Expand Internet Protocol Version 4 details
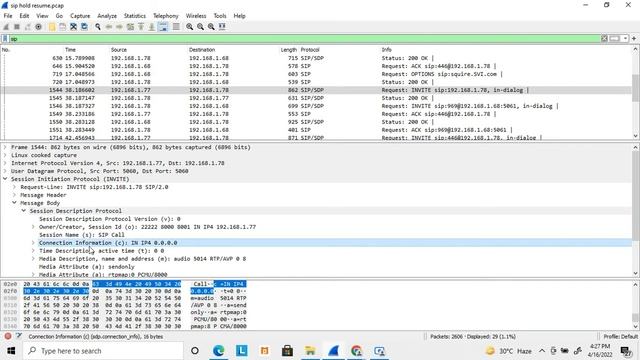The width and height of the screenshot is (640, 360). click(x=5, y=163)
